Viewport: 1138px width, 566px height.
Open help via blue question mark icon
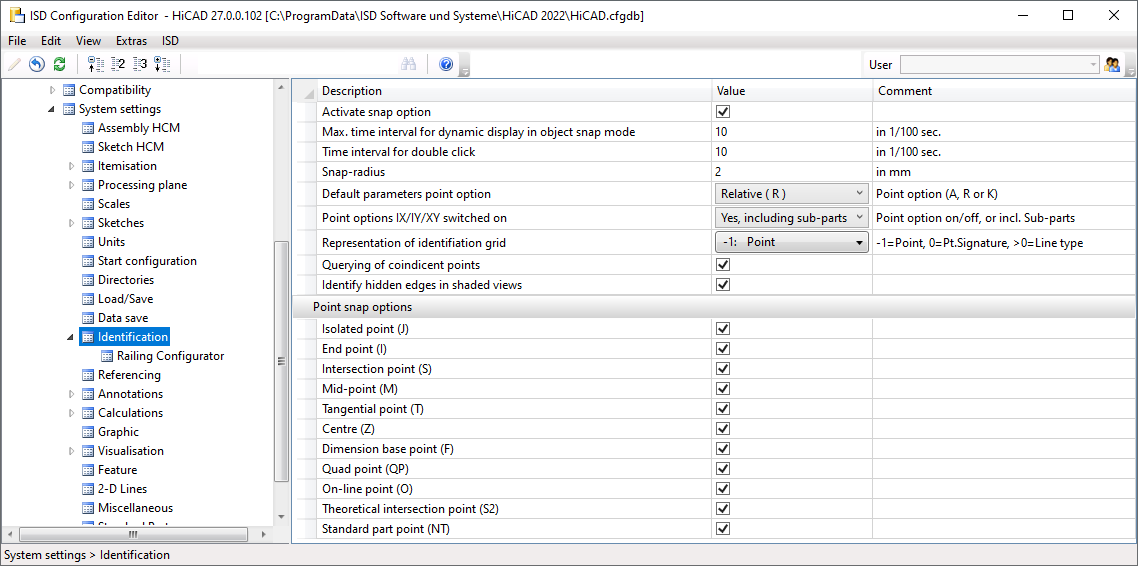click(446, 64)
